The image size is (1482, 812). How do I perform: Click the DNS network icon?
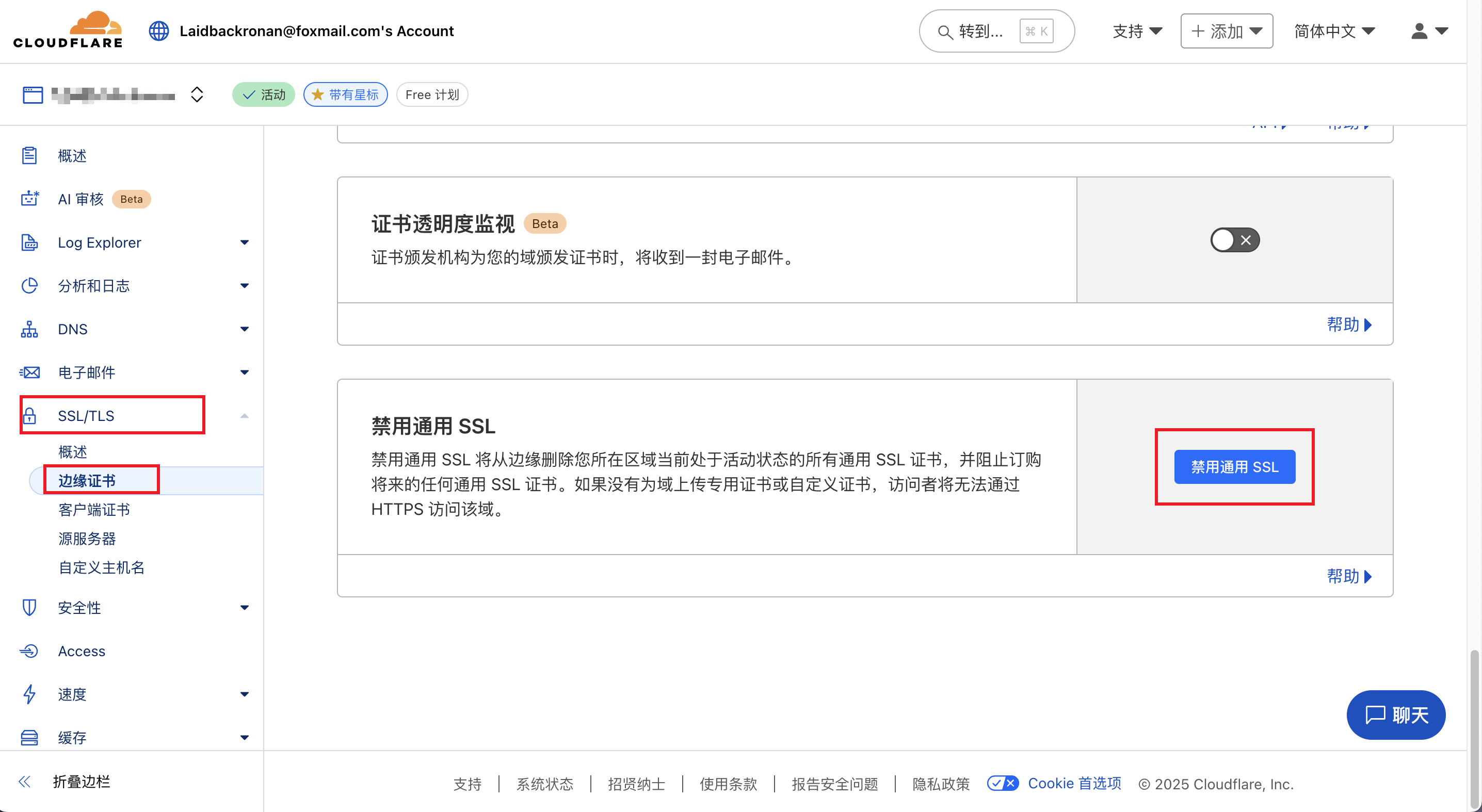tap(29, 329)
